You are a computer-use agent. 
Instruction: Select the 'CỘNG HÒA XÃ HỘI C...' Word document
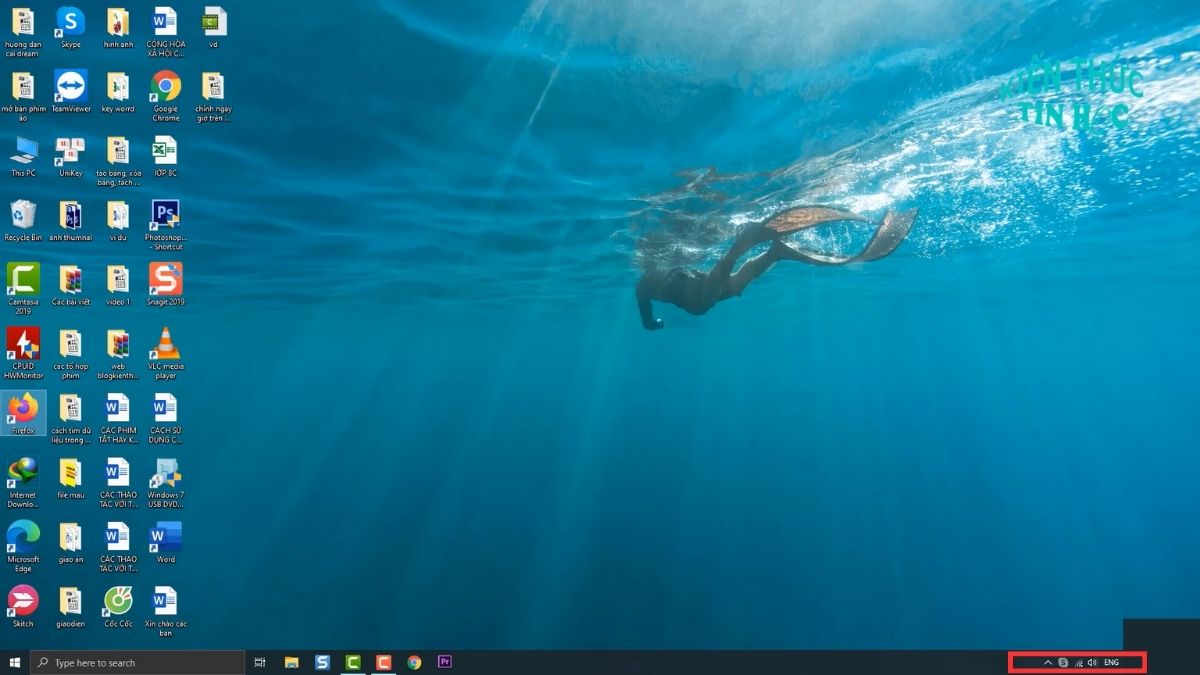(x=166, y=31)
